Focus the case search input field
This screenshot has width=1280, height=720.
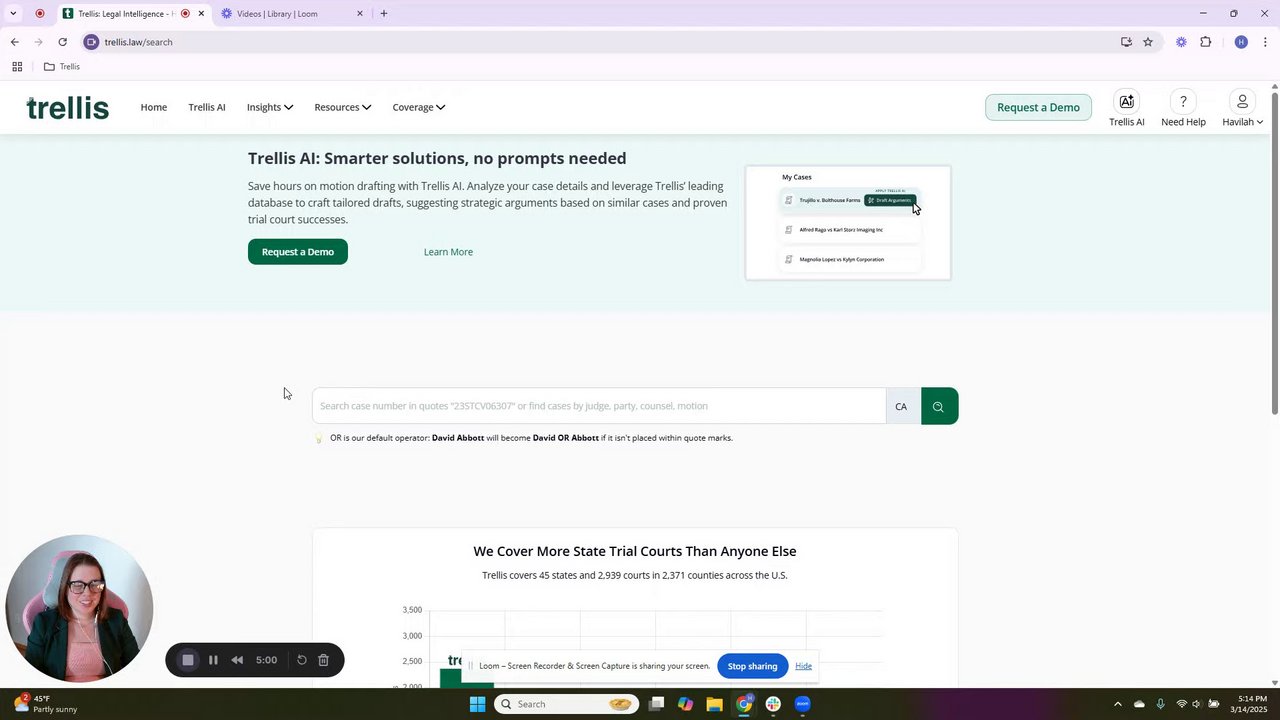click(599, 406)
